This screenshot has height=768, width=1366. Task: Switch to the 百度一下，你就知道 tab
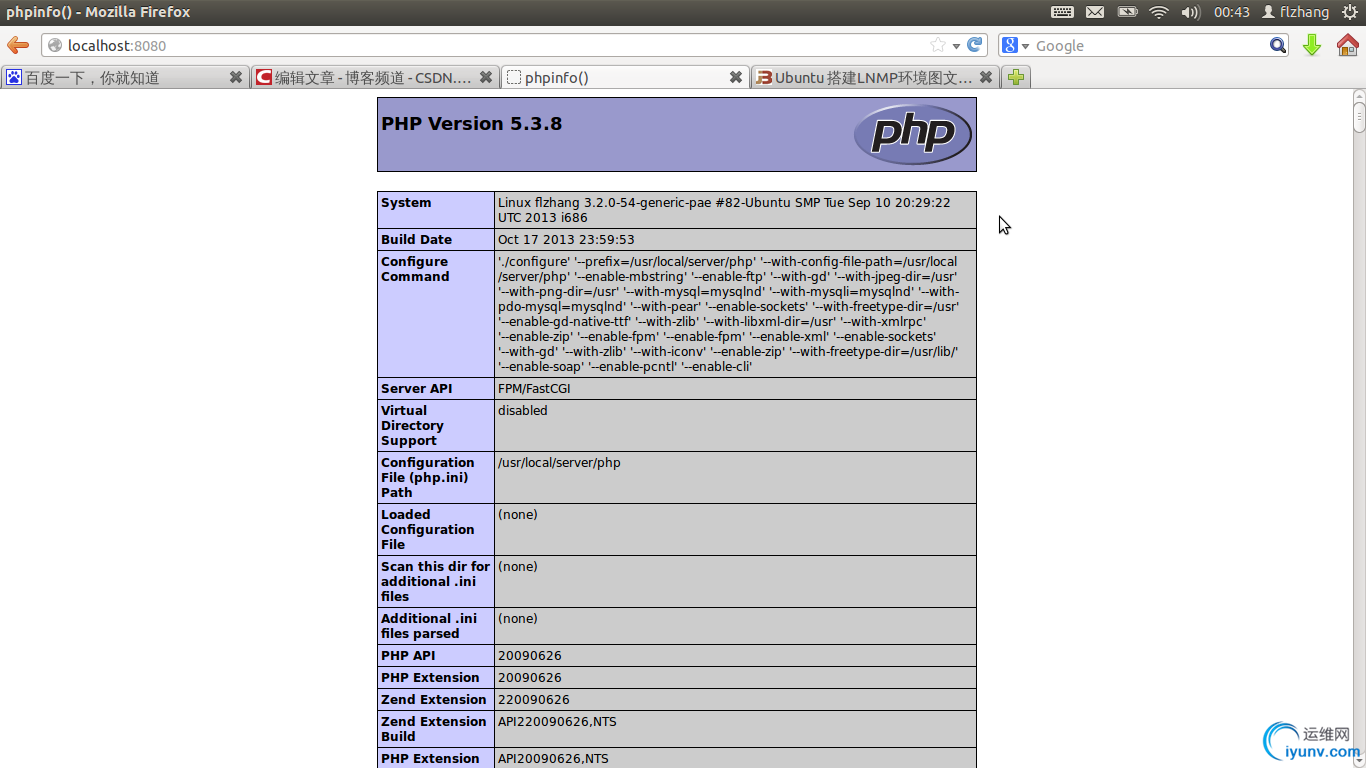(125, 77)
